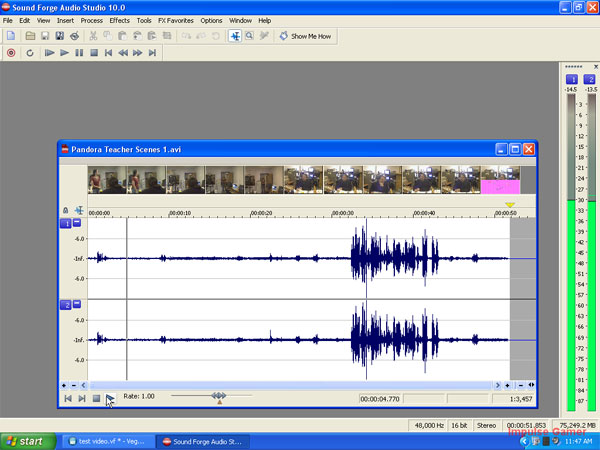Collapse channel 2 with its minus button
The height and width of the screenshot is (450, 600).
[77, 304]
